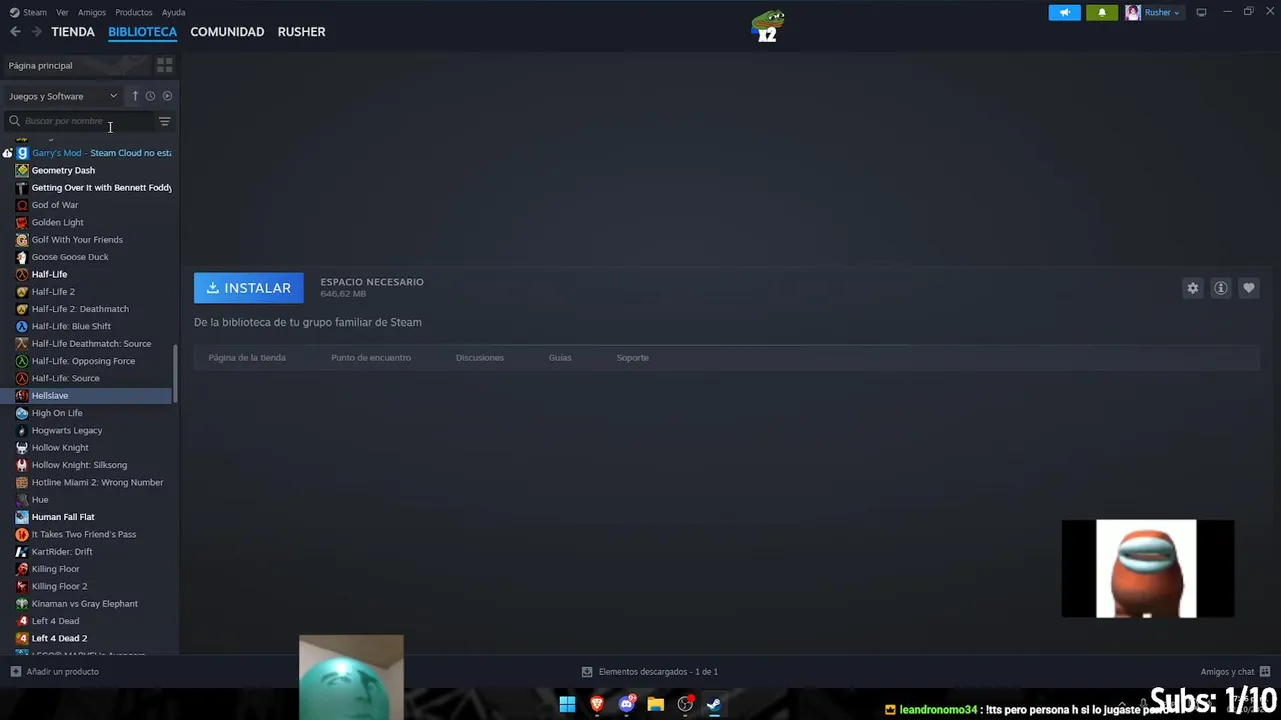
Task: Open the collections grid view icon
Action: pyautogui.click(x=165, y=65)
